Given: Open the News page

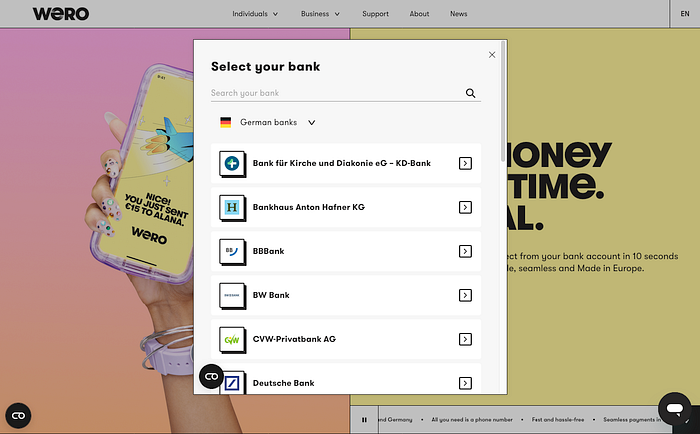Looking at the screenshot, I should tap(458, 14).
